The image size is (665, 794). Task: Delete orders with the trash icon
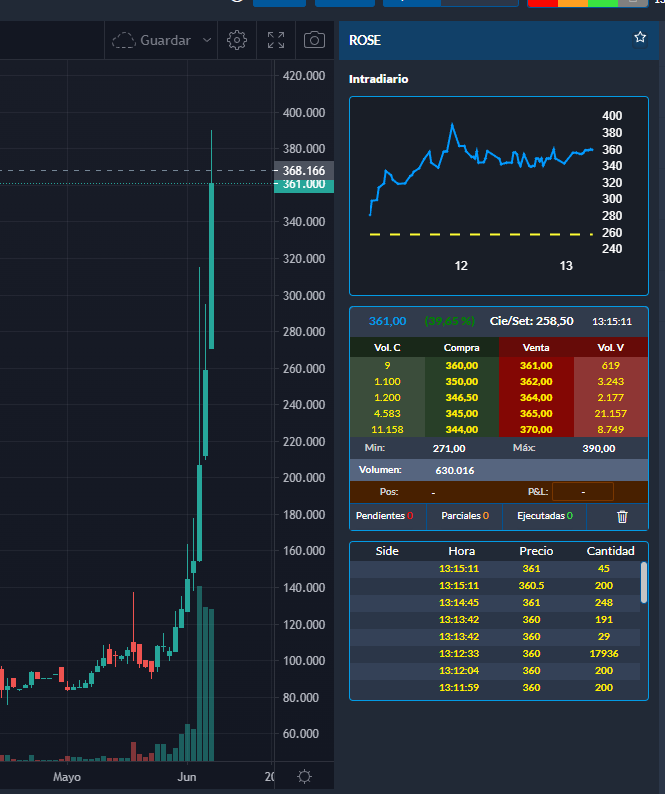tap(622, 517)
